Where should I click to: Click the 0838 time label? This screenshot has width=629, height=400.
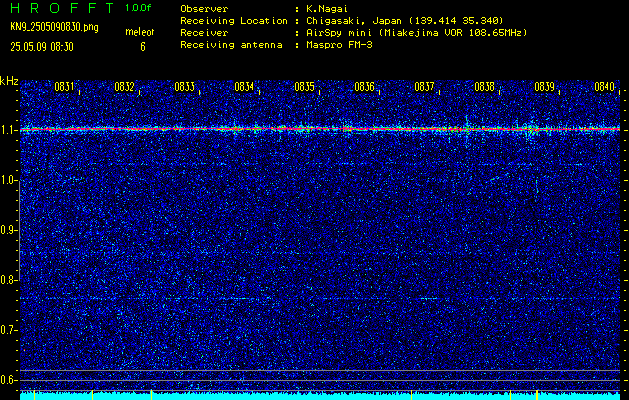click(x=484, y=87)
